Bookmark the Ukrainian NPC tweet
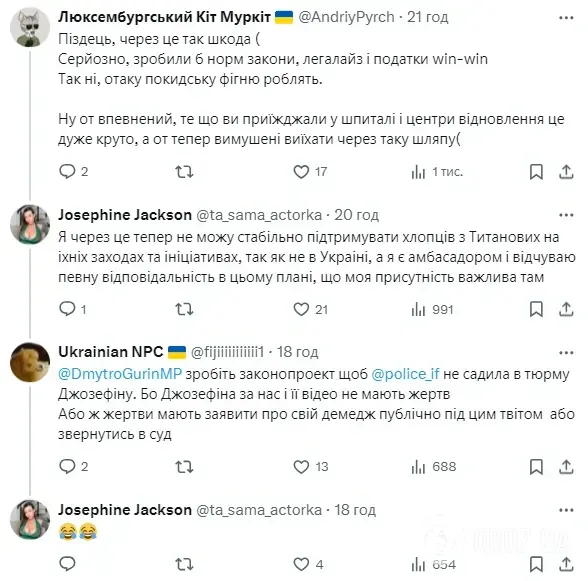The height and width of the screenshot is (581, 588). point(536,467)
